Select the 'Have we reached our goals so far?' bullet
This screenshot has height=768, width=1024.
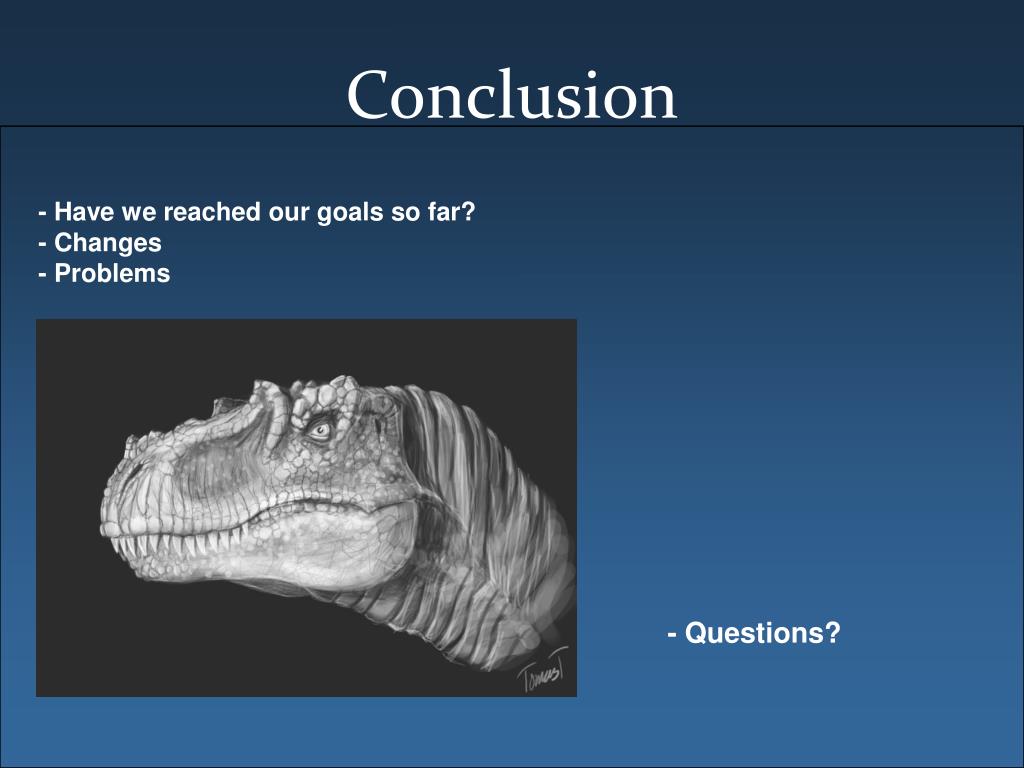(x=257, y=212)
